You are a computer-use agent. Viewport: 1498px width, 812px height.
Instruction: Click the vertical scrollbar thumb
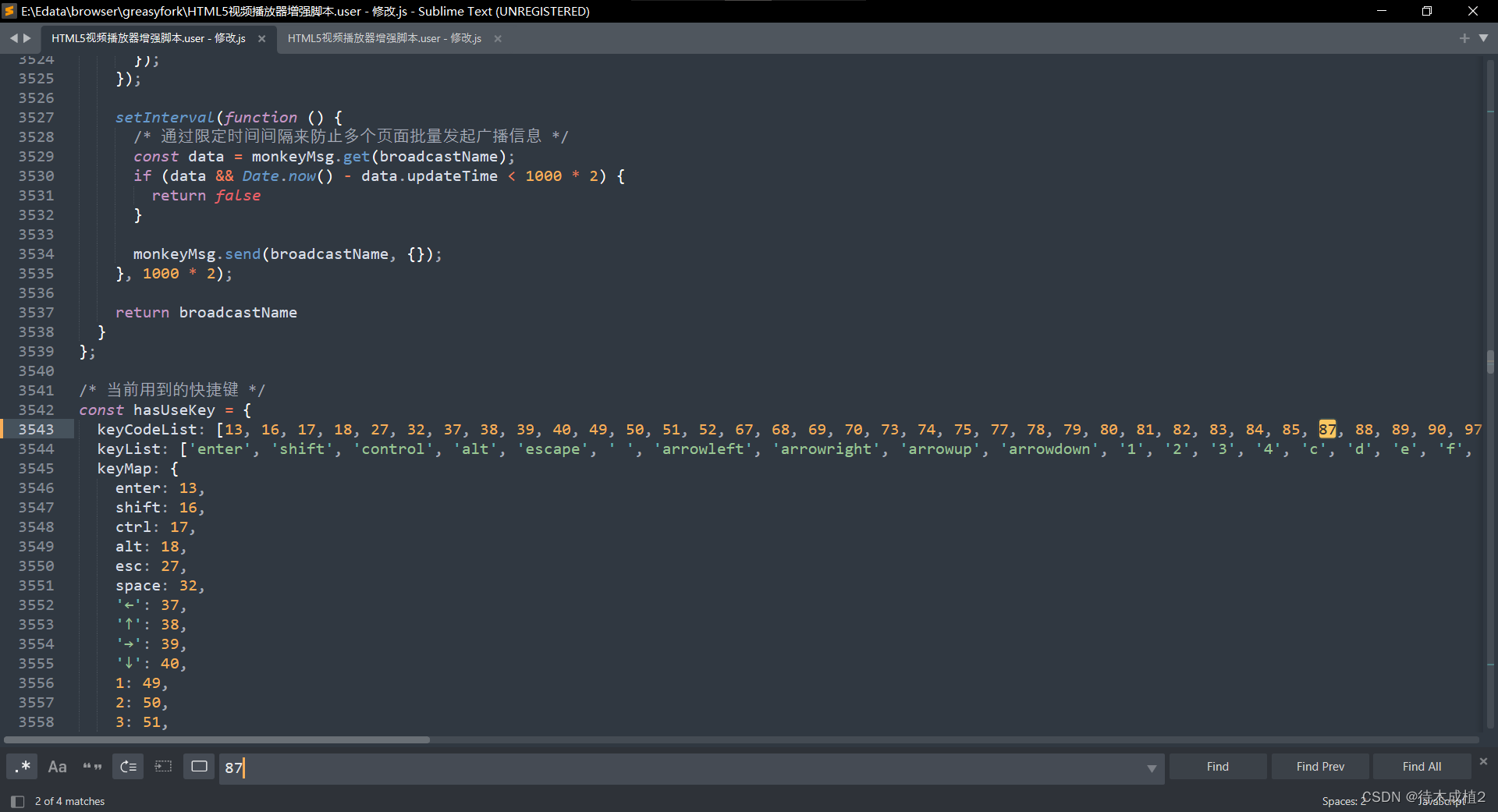[x=1490, y=362]
